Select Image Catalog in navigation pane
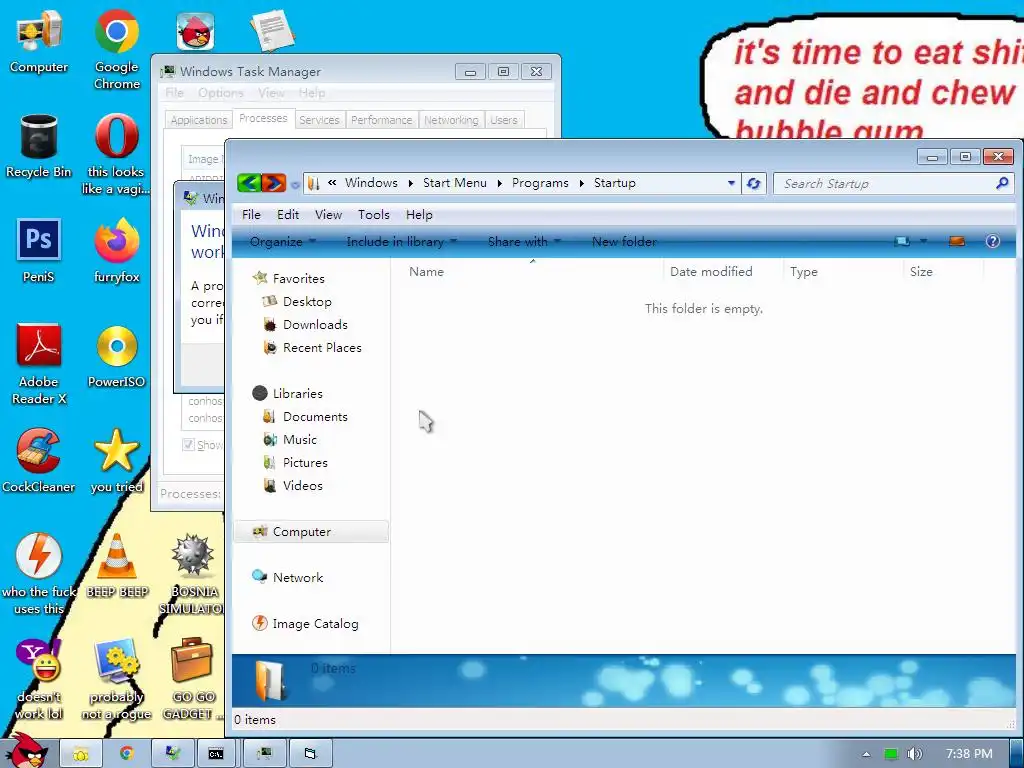1024x768 pixels. coord(305,624)
